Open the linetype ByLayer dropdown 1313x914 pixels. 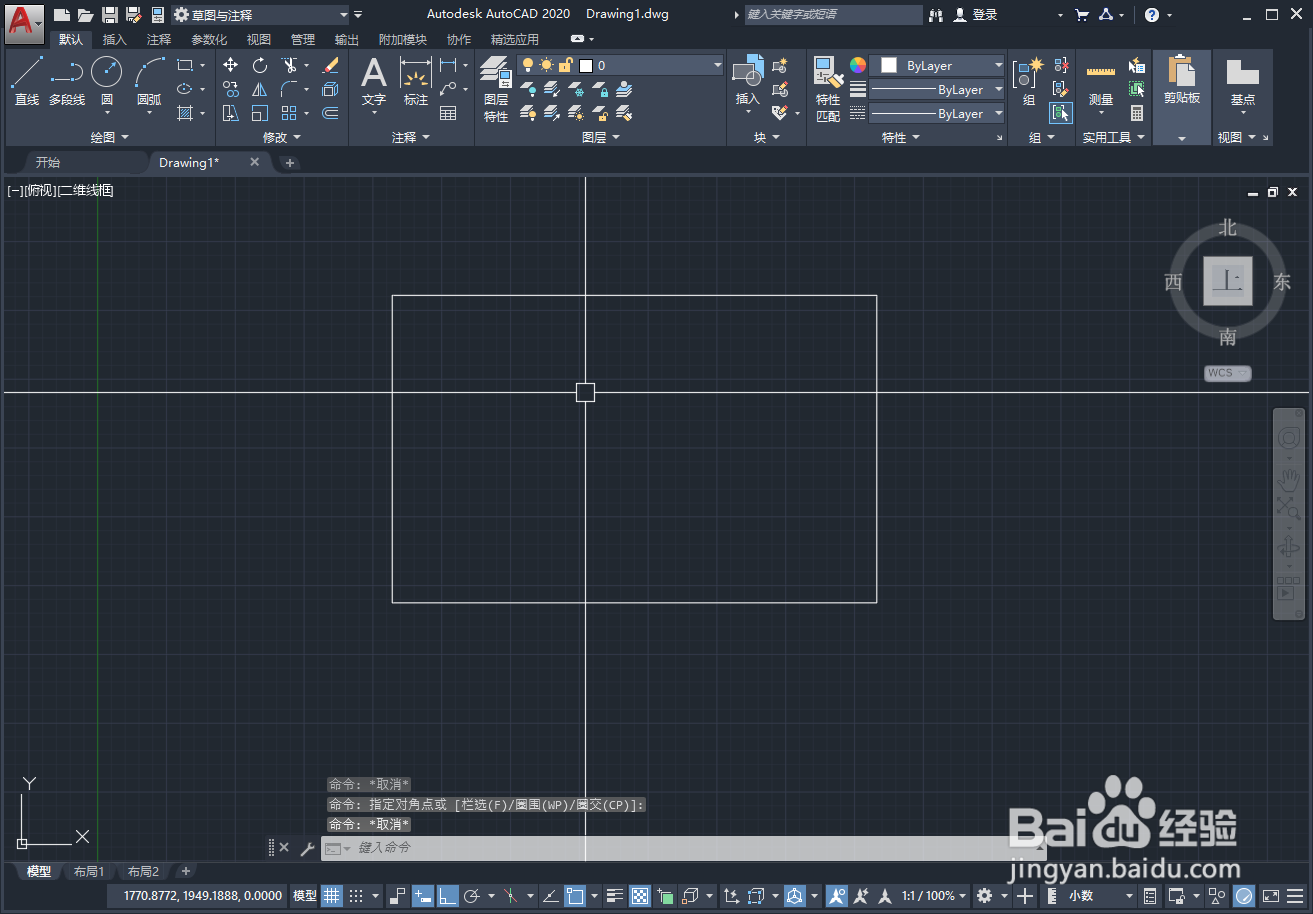click(937, 114)
